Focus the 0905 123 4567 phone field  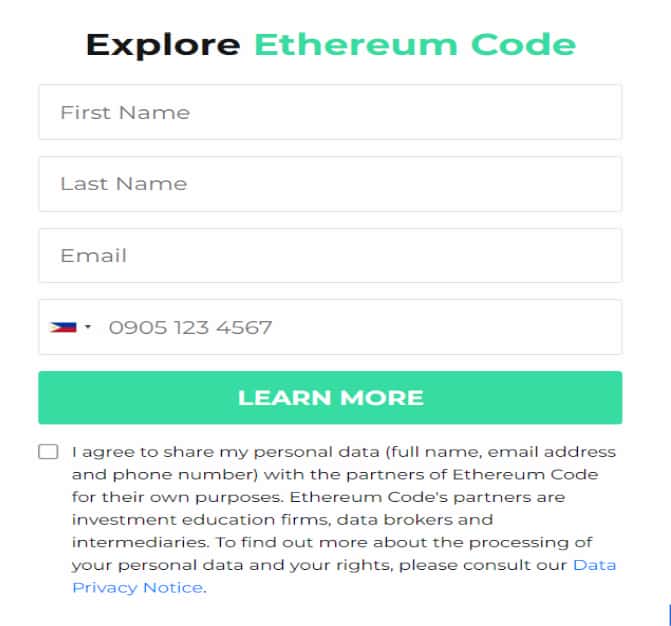click(x=330, y=327)
